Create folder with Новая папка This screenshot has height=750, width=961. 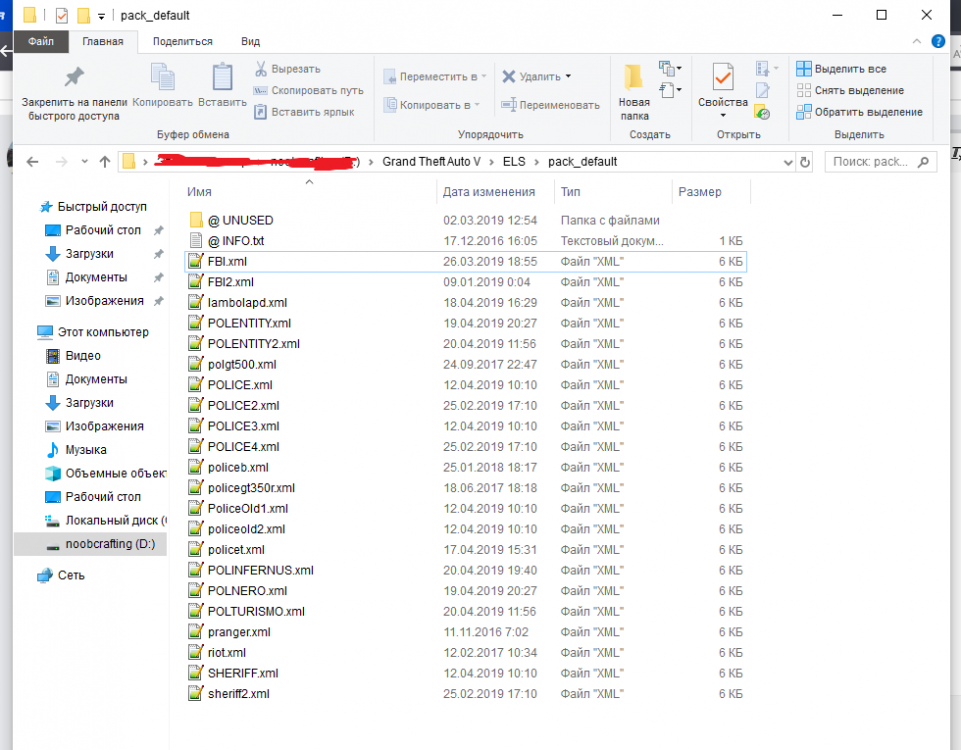[x=634, y=92]
